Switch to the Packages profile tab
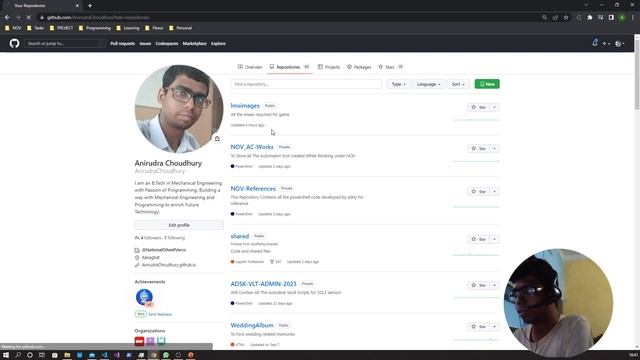Image resolution: width=640 pixels, height=360 pixels. coord(359,67)
